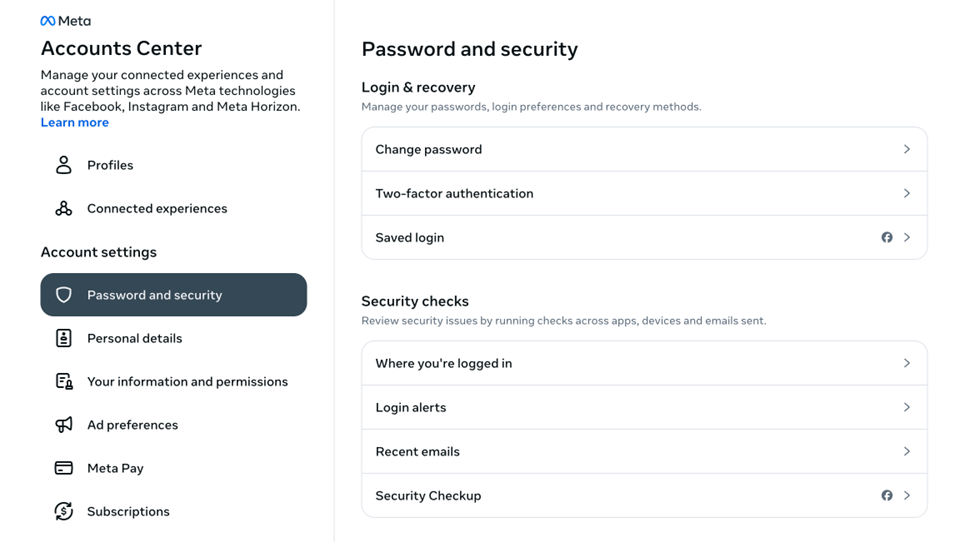Select Ad preferences in the sidebar

tap(132, 425)
